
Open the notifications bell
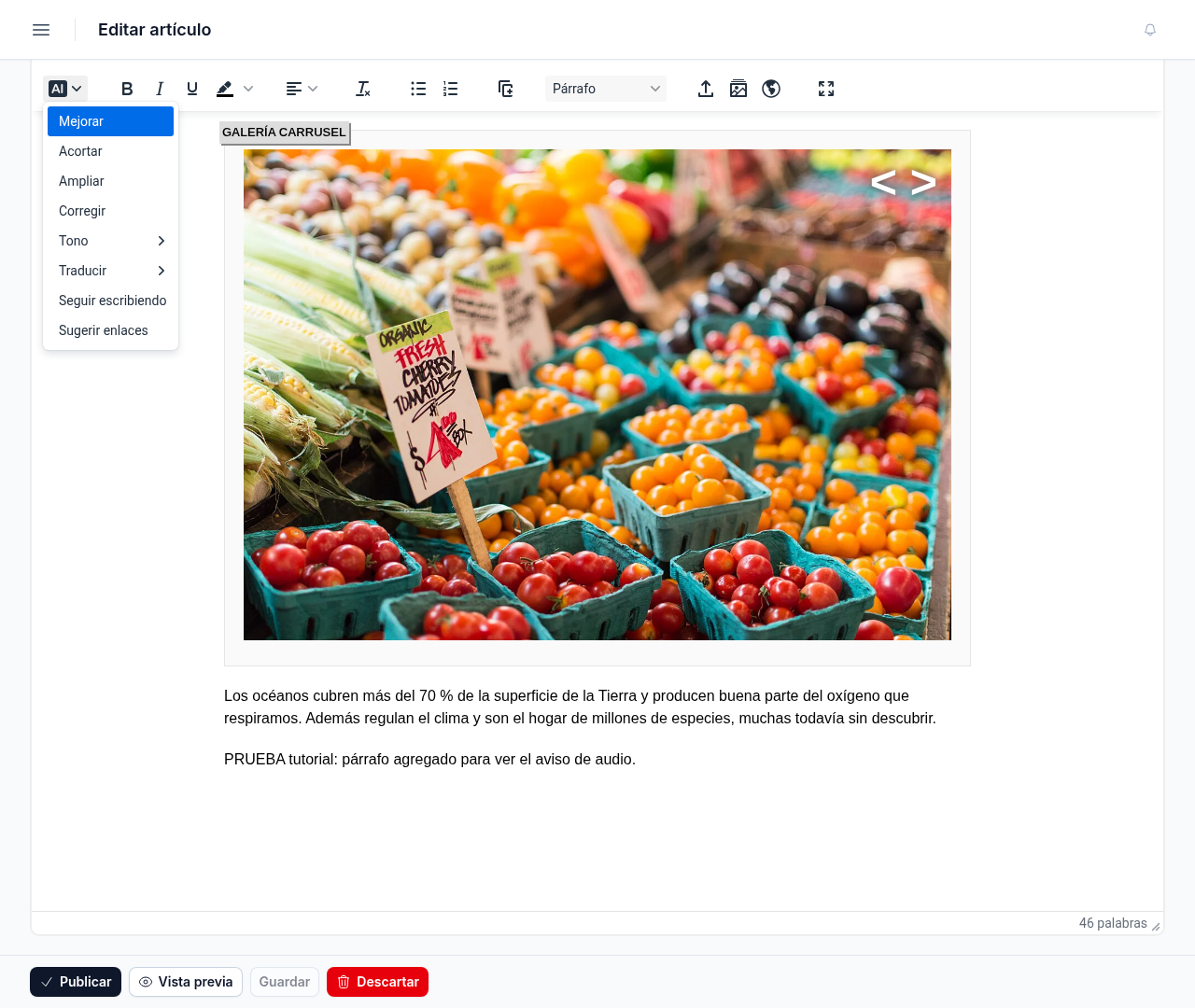pyautogui.click(x=1150, y=30)
